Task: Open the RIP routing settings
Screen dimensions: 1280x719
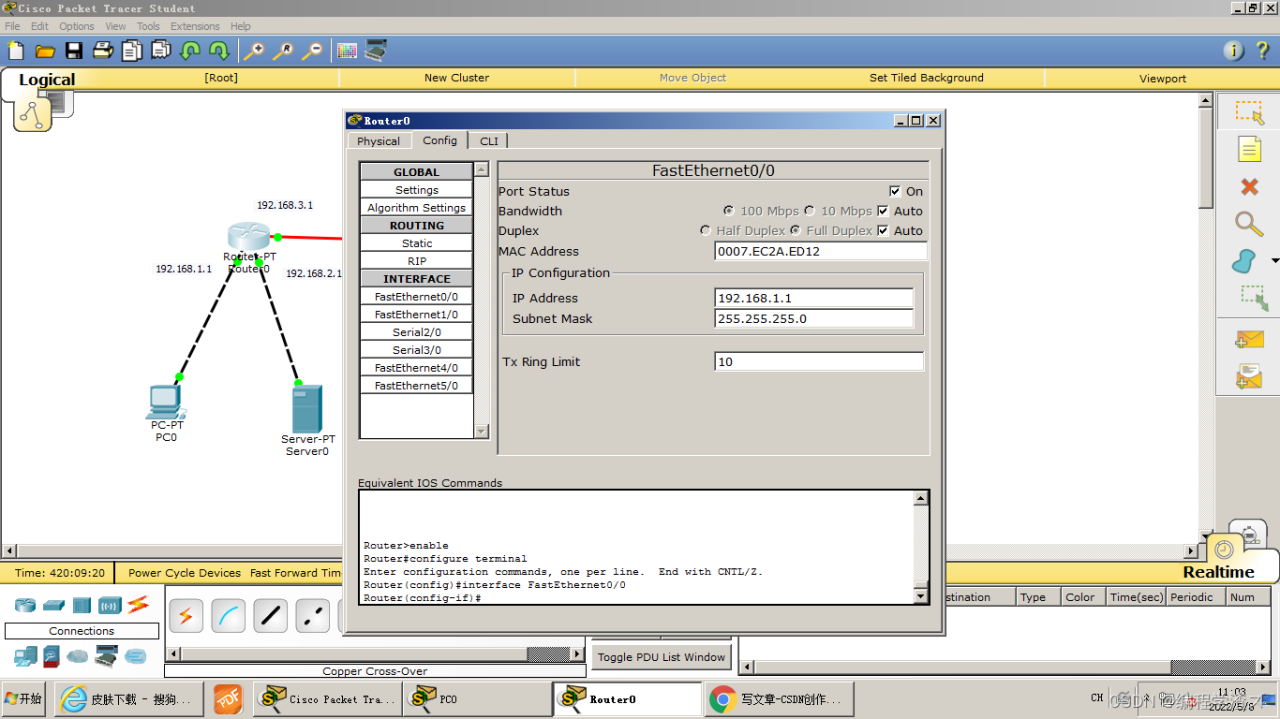Action: [416, 261]
